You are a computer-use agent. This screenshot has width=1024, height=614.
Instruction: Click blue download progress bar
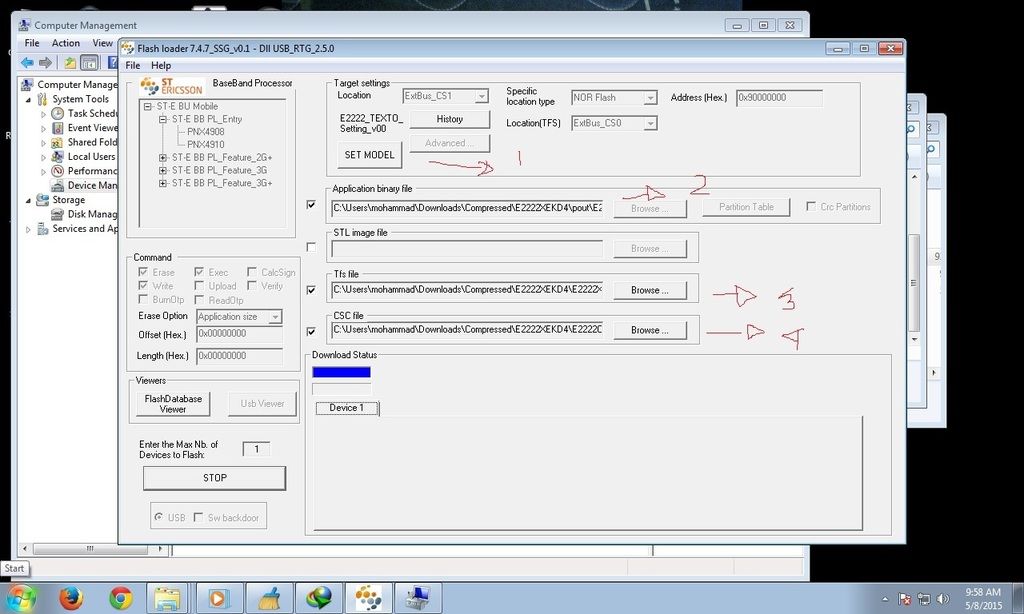coord(342,372)
